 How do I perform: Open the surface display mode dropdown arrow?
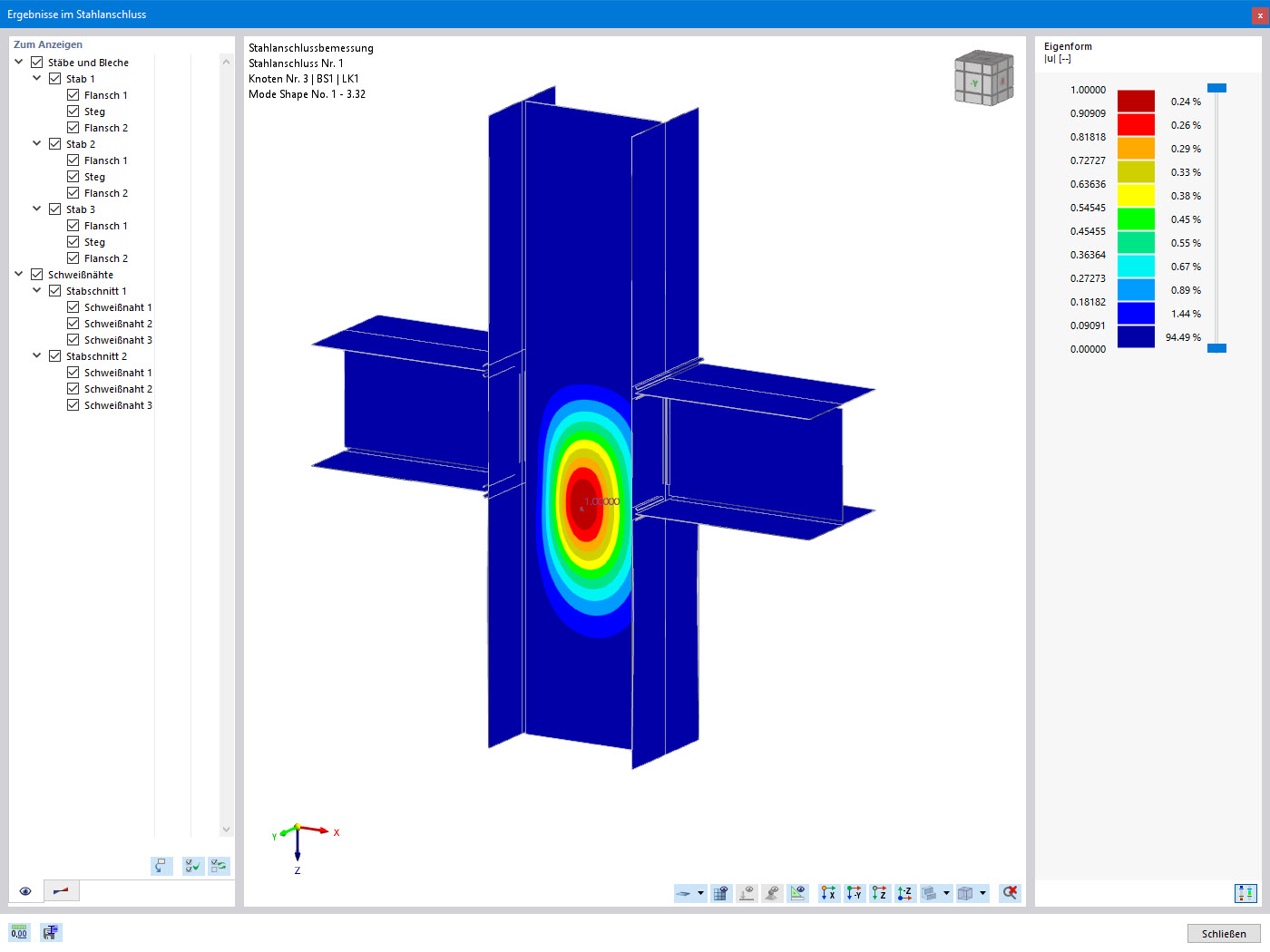click(700, 894)
